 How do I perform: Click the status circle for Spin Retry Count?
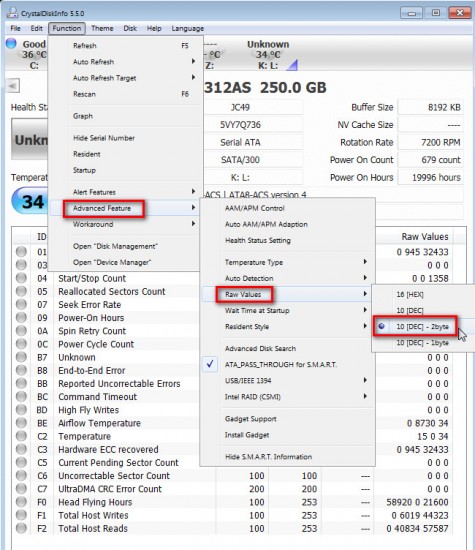click(21, 331)
